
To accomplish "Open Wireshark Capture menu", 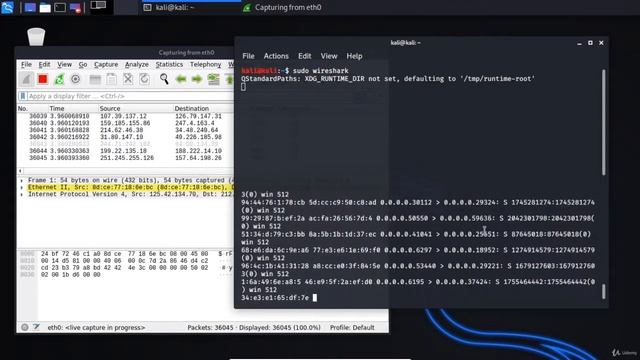I will pos(106,64).
